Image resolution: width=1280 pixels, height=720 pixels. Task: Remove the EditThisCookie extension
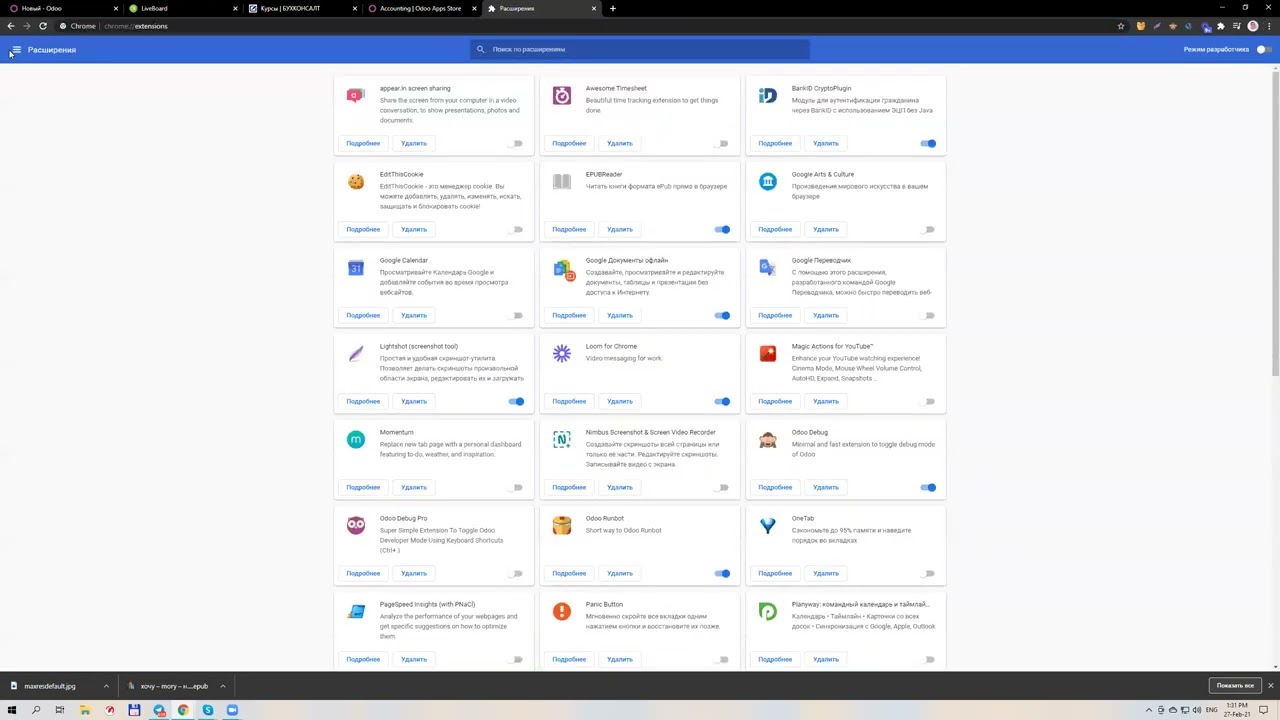414,229
